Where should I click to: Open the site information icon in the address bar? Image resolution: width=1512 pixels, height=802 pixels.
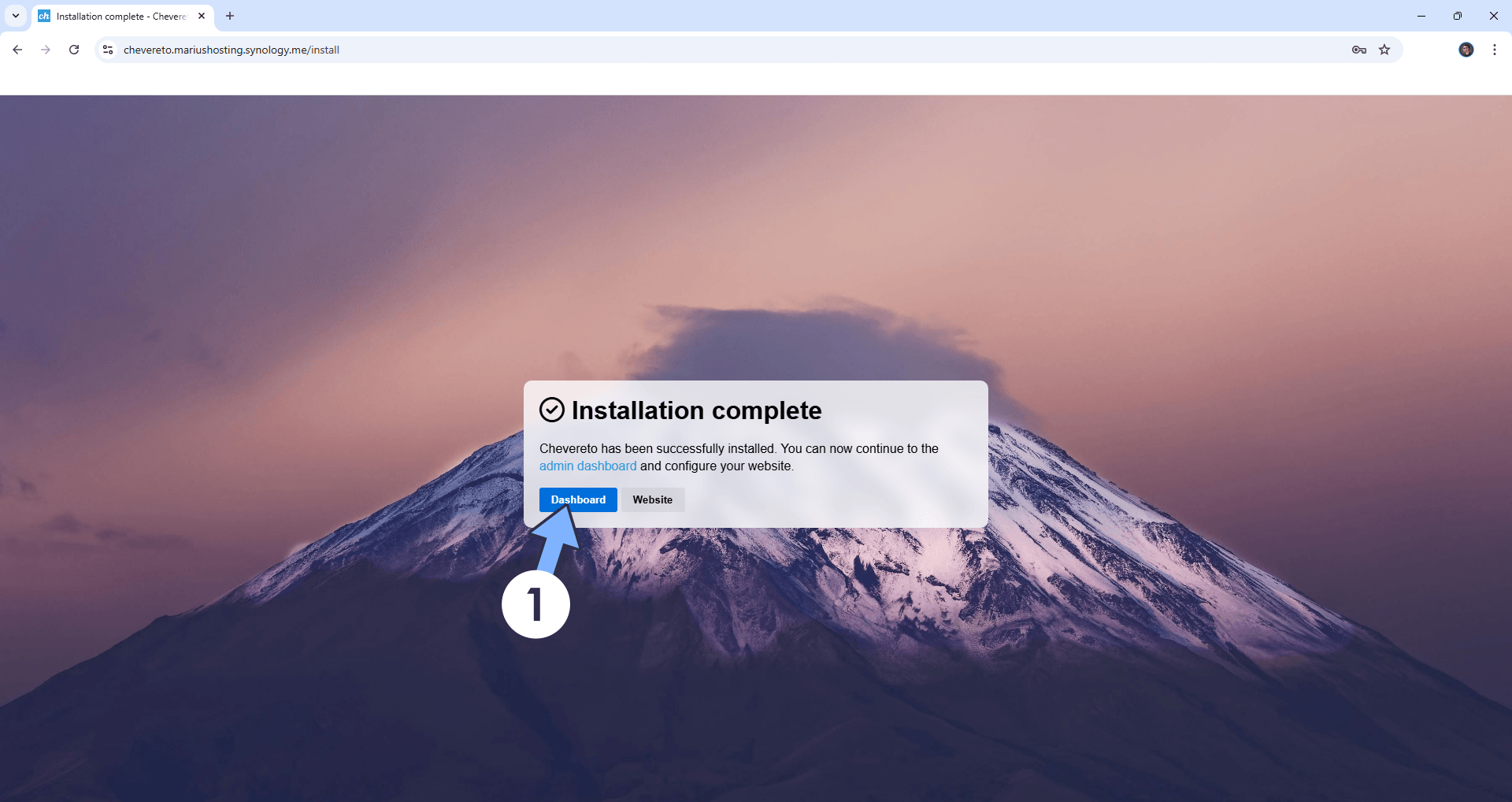(107, 49)
